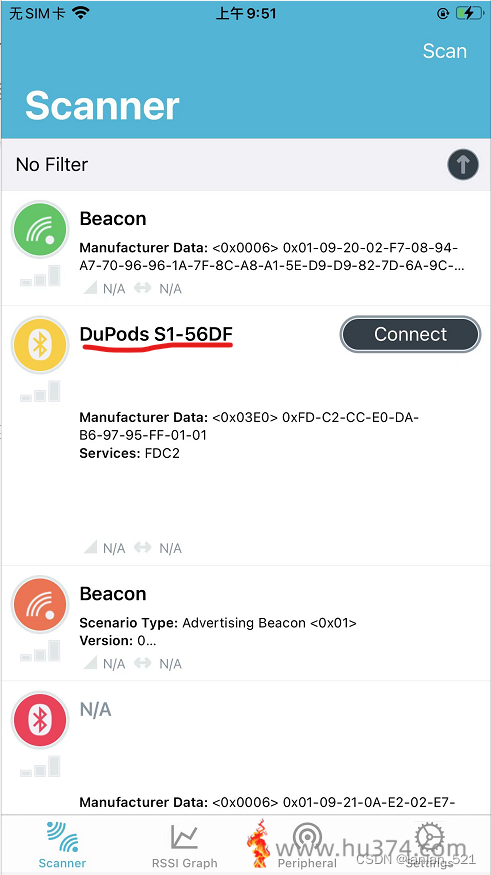Tap the orange Beacon device icon
Screen dimensions: 491x875
tap(40, 605)
